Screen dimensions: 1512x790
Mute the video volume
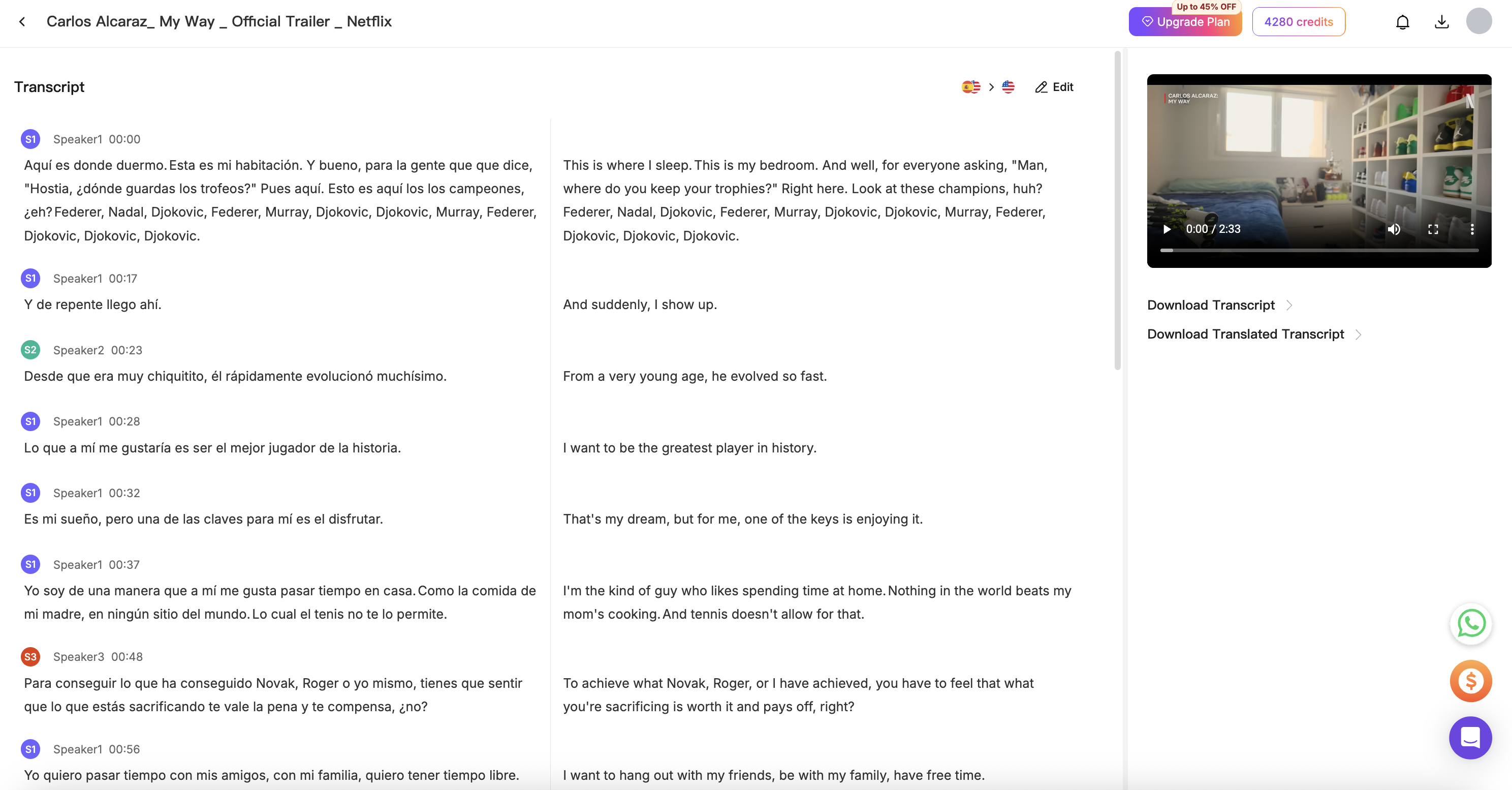[1394, 229]
